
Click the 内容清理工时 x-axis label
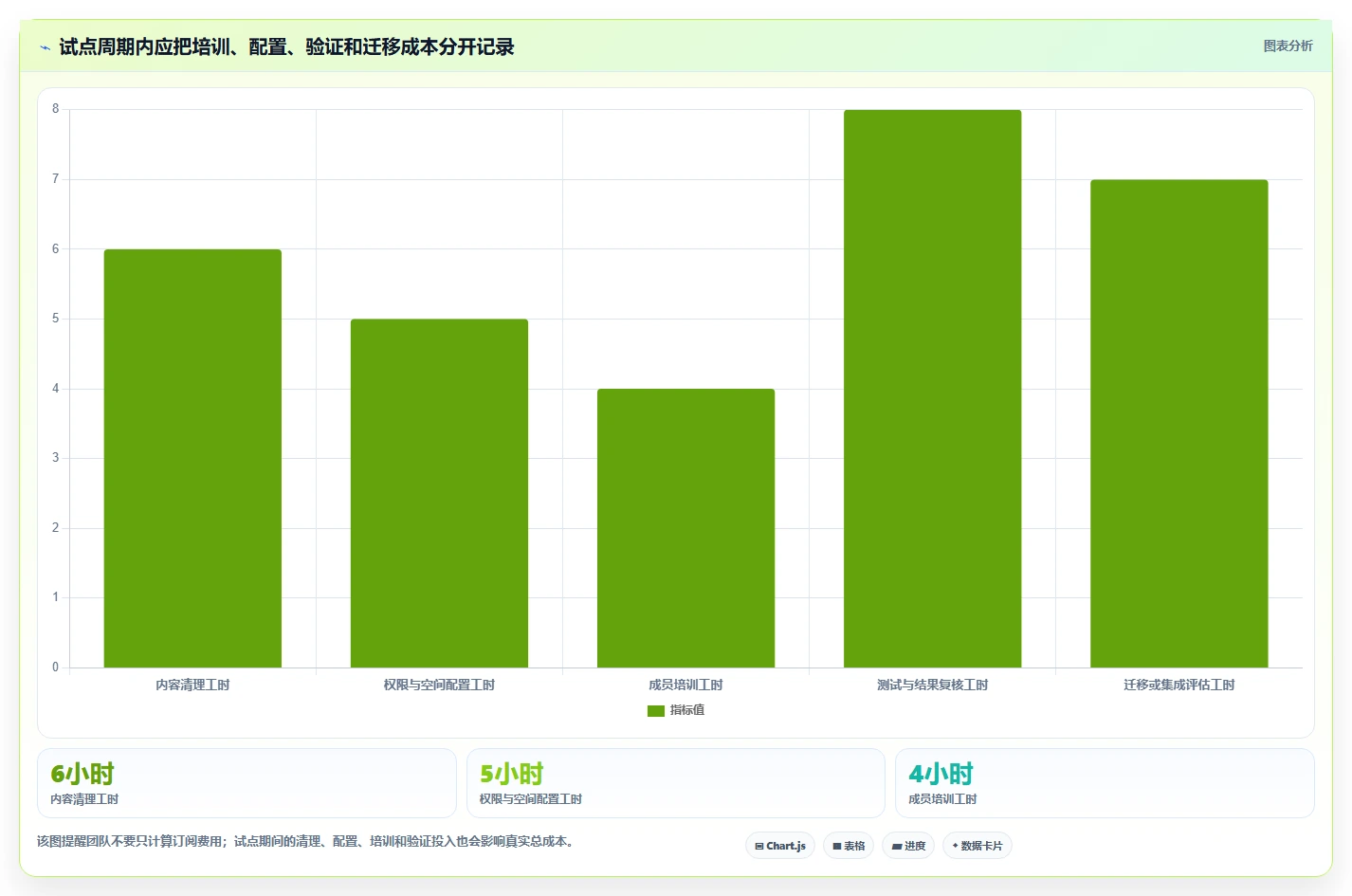192,685
